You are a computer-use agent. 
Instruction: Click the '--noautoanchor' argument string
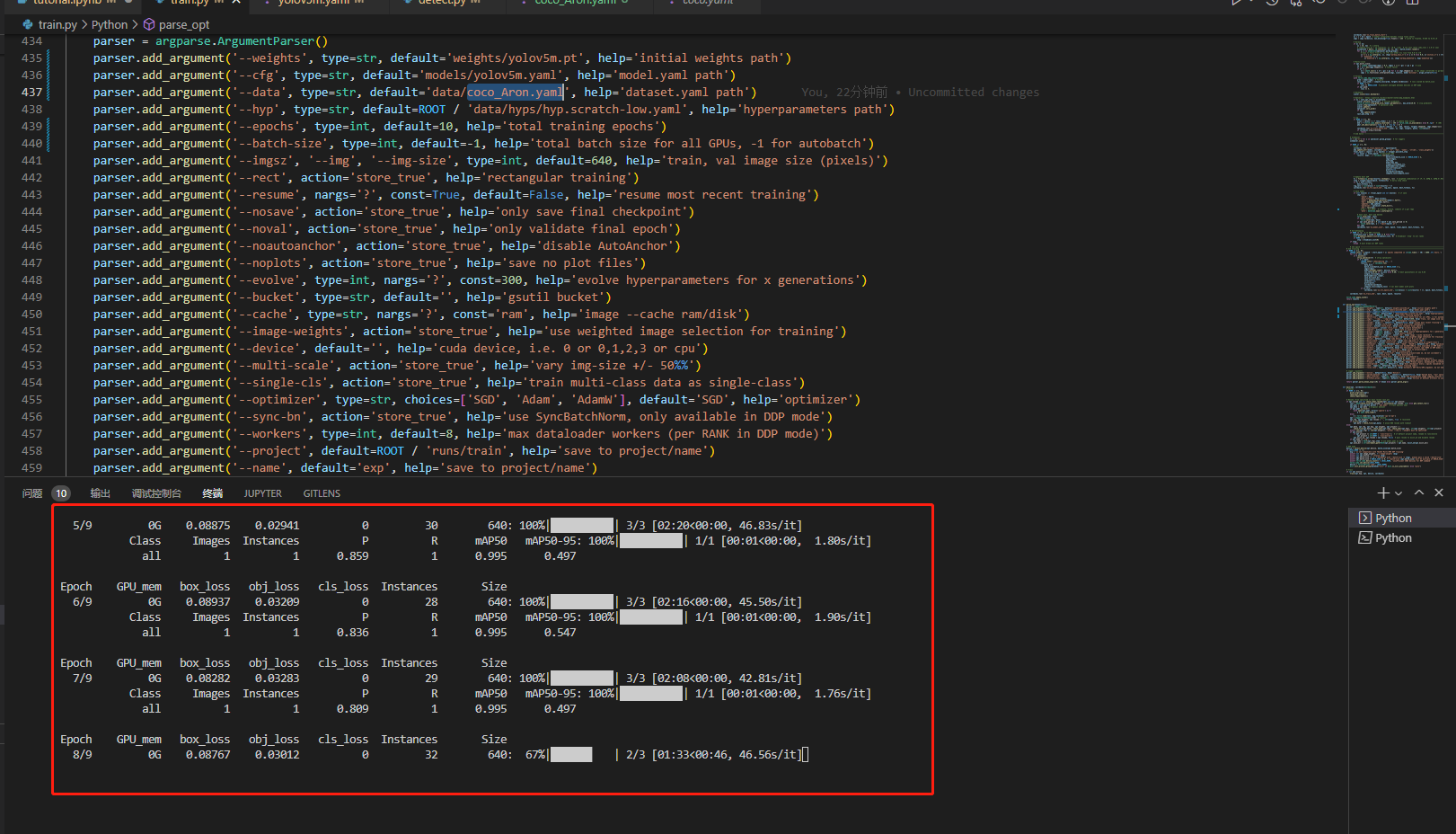[287, 245]
